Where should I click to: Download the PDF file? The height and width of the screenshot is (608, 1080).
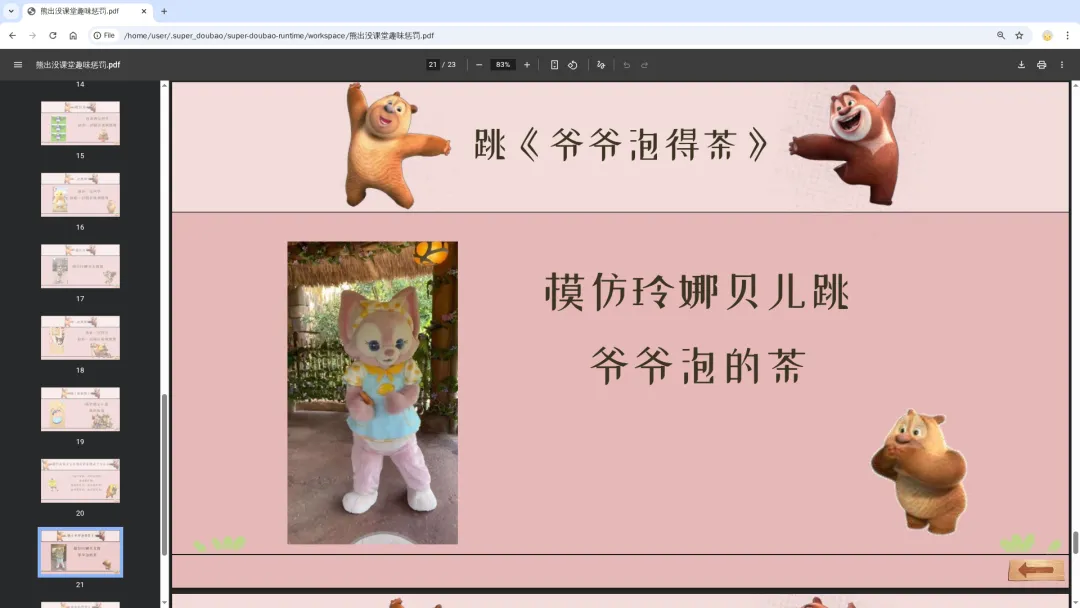1021,65
